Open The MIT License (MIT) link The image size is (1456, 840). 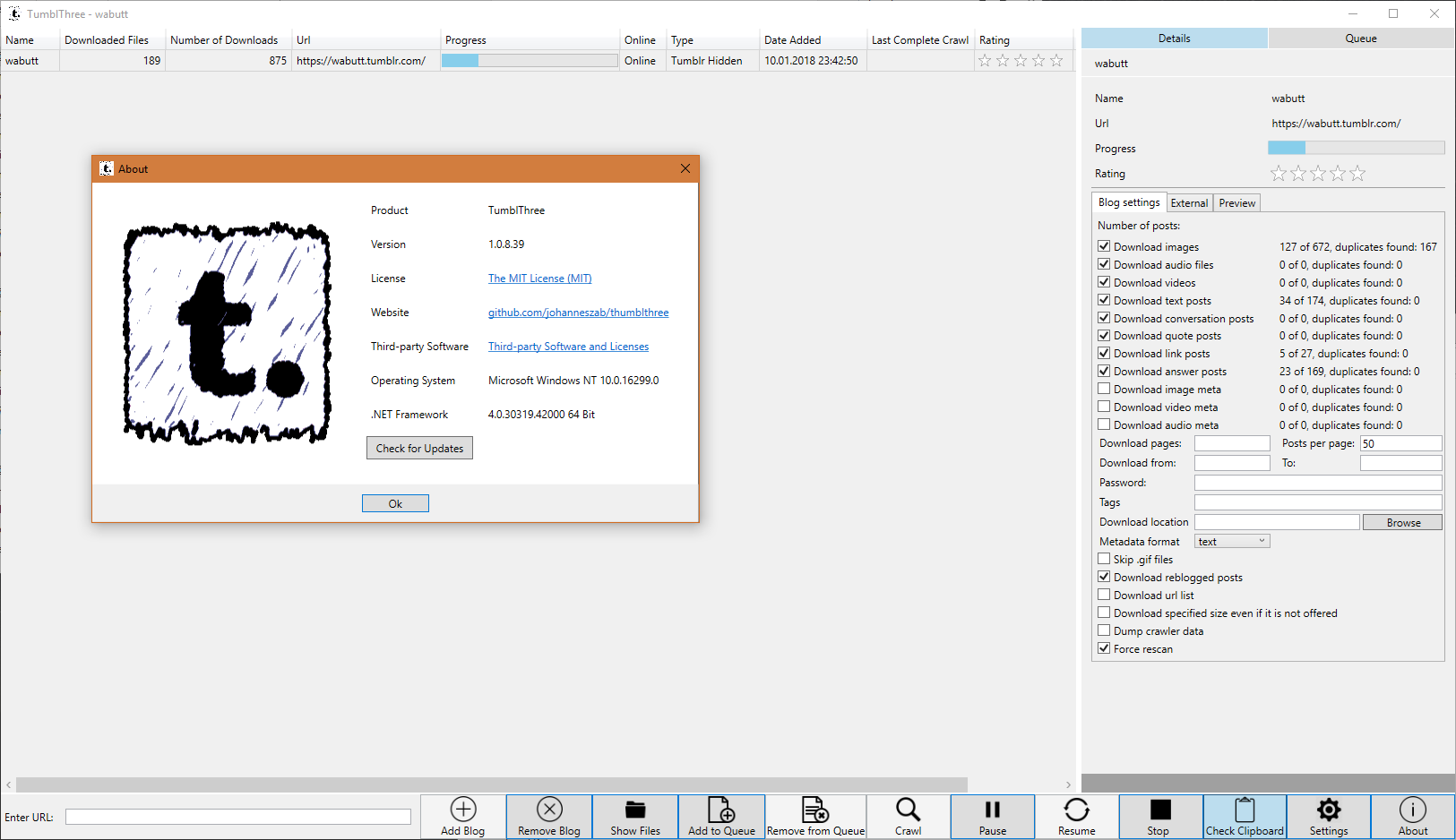539,279
